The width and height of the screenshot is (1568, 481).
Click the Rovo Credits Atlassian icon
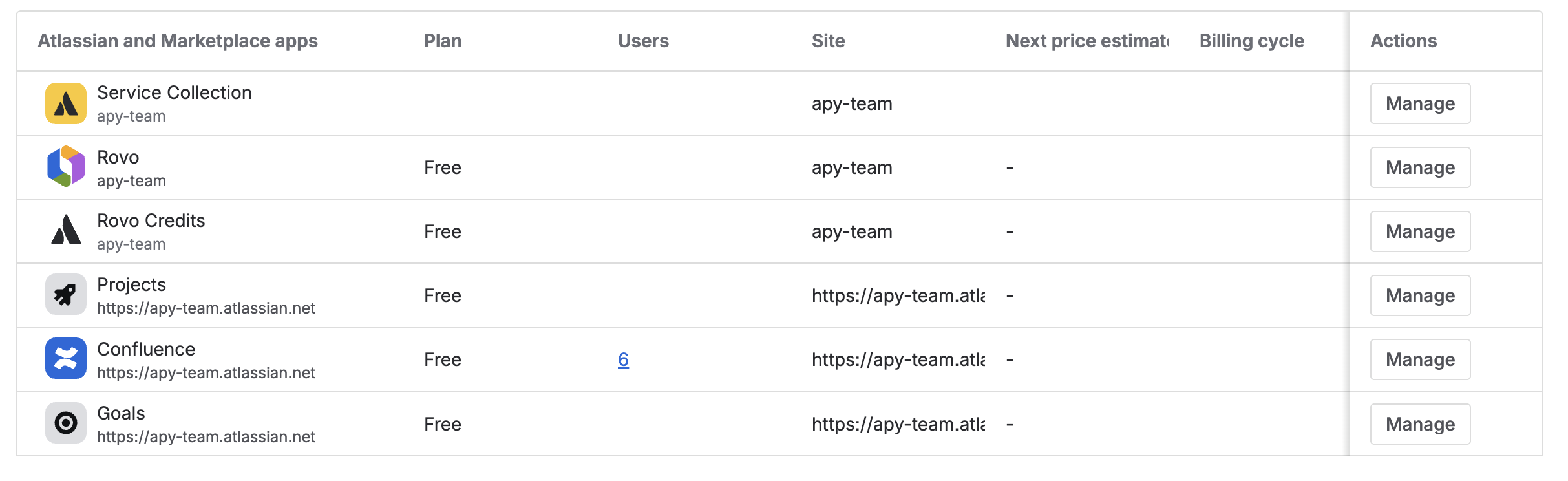(x=66, y=230)
